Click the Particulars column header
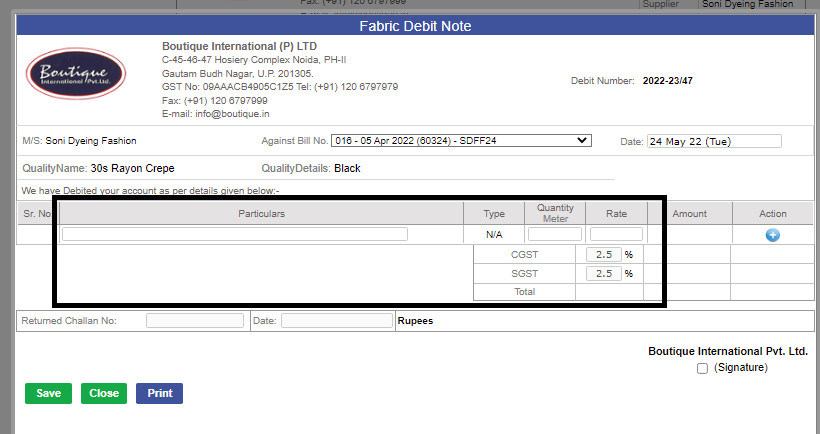The height and width of the screenshot is (434, 820). [261, 214]
